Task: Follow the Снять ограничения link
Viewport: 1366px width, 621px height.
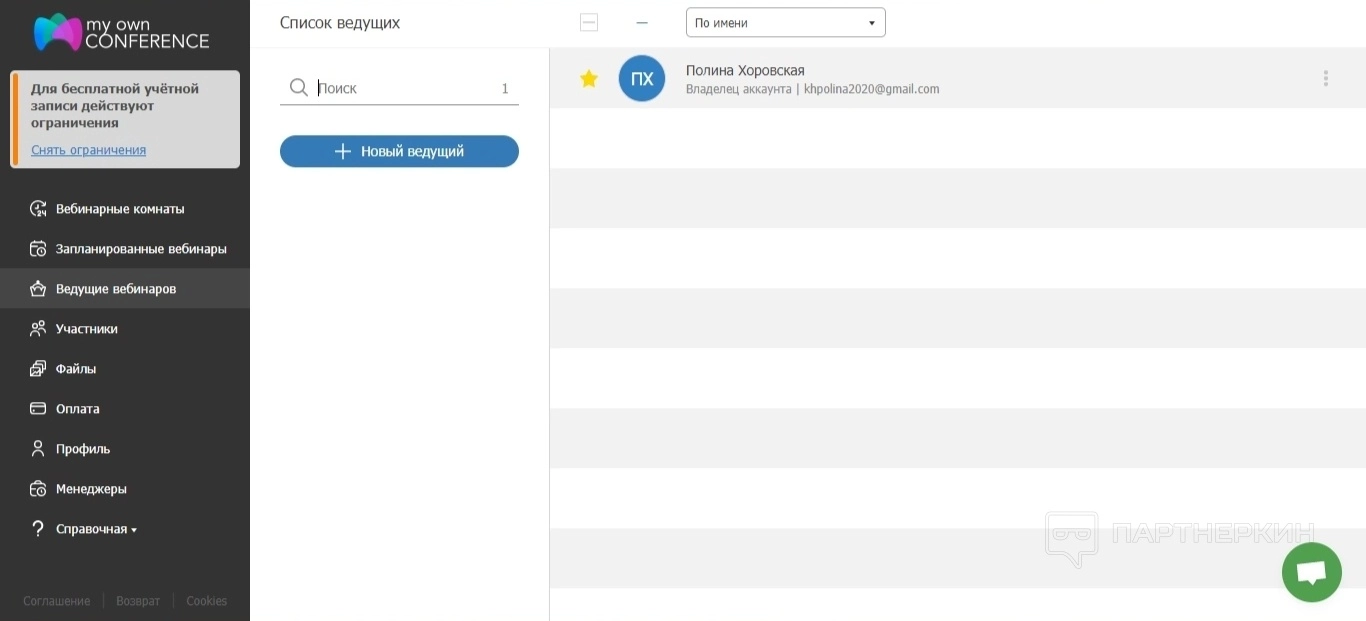Action: click(x=88, y=150)
